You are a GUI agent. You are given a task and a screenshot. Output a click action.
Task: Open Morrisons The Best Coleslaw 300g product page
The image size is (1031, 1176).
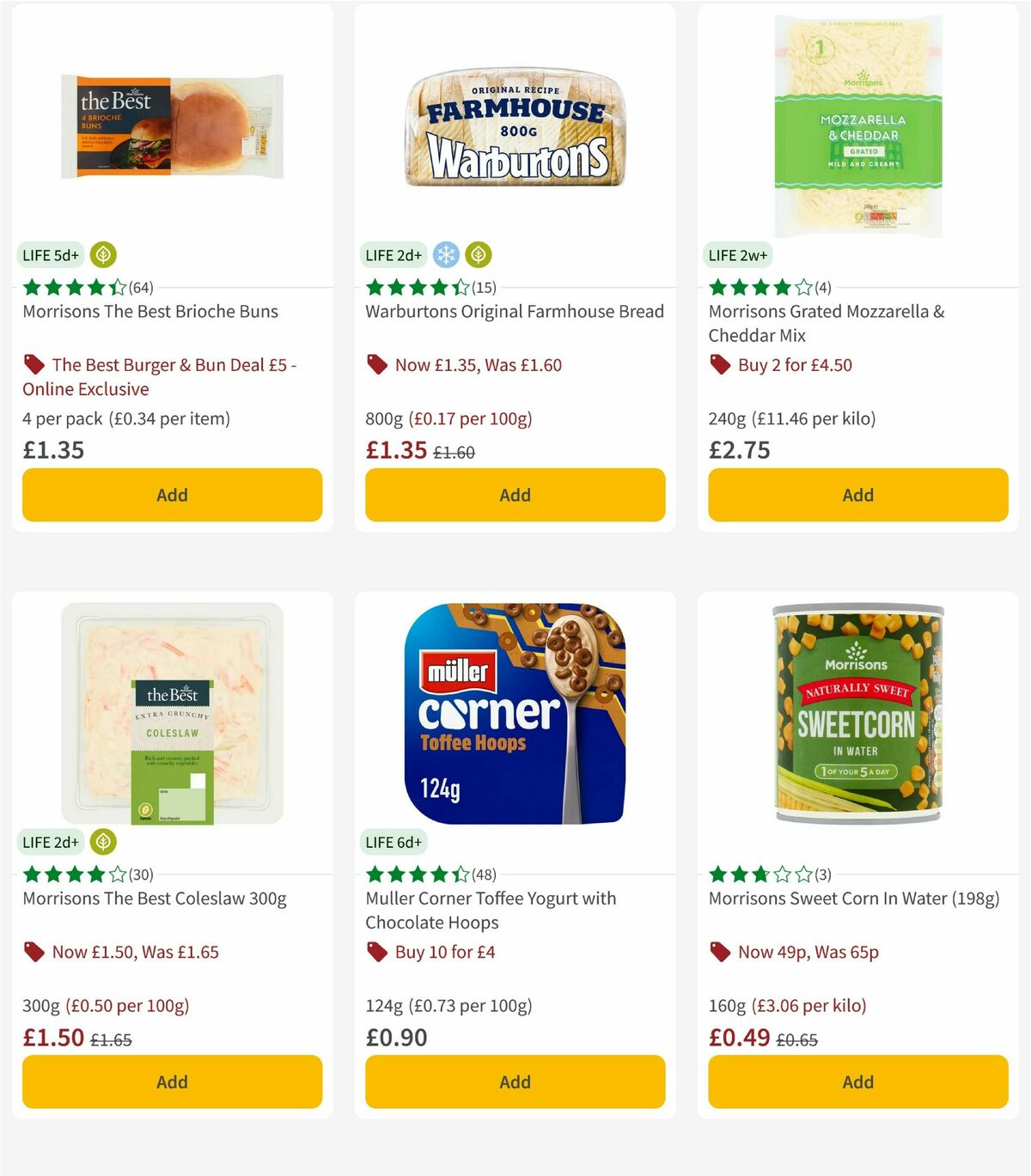click(x=154, y=899)
